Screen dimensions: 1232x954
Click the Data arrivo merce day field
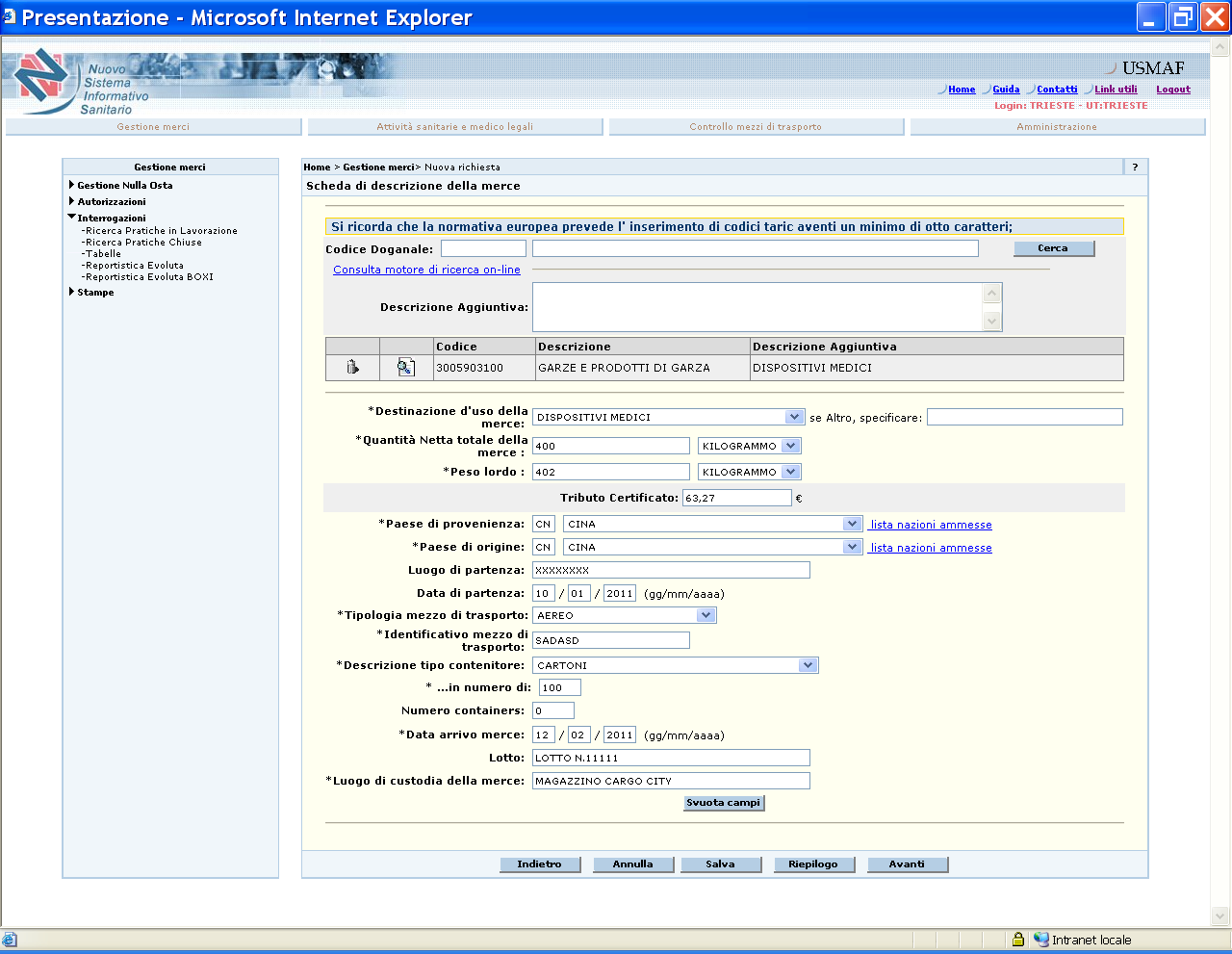click(544, 735)
